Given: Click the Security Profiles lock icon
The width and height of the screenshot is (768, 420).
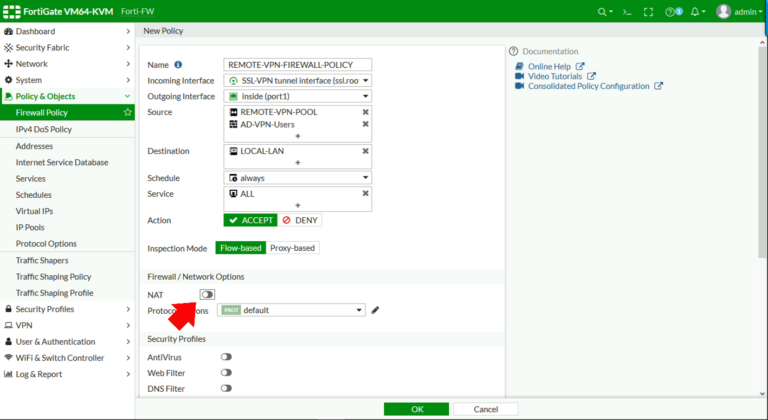Looking at the screenshot, I should point(8,309).
